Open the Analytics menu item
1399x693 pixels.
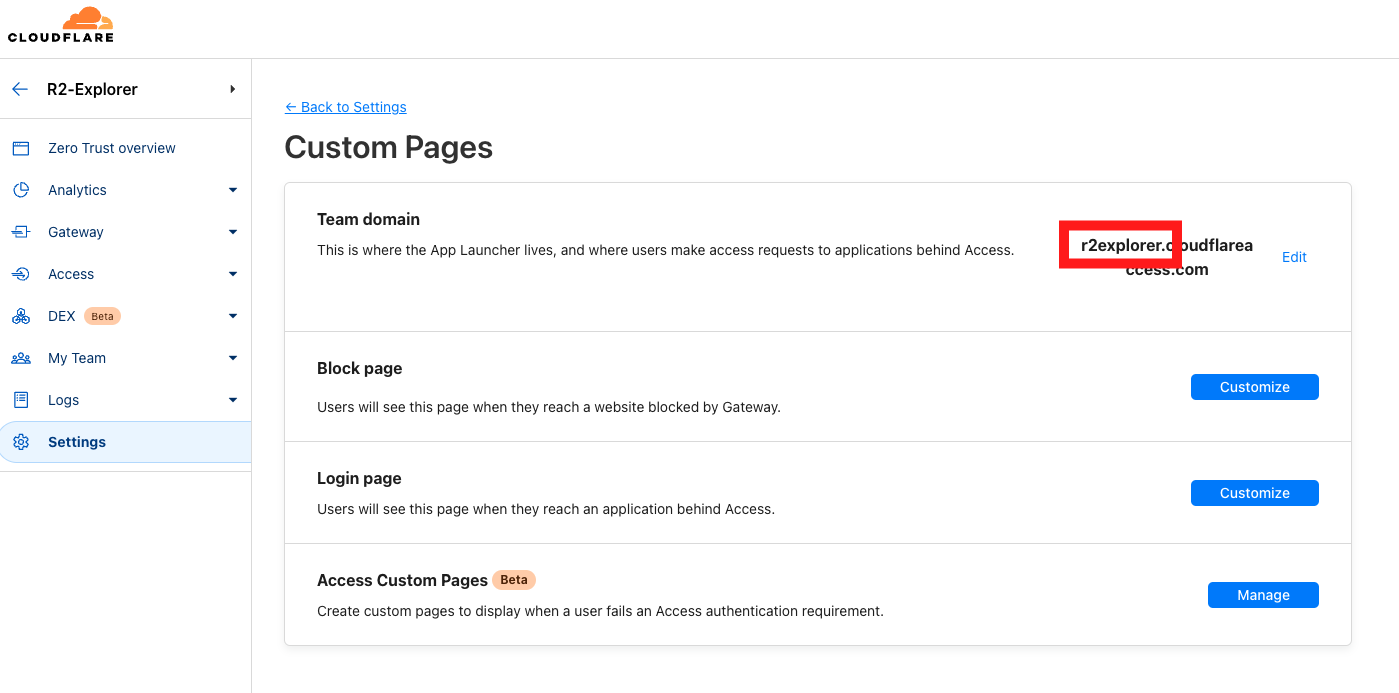(x=77, y=190)
